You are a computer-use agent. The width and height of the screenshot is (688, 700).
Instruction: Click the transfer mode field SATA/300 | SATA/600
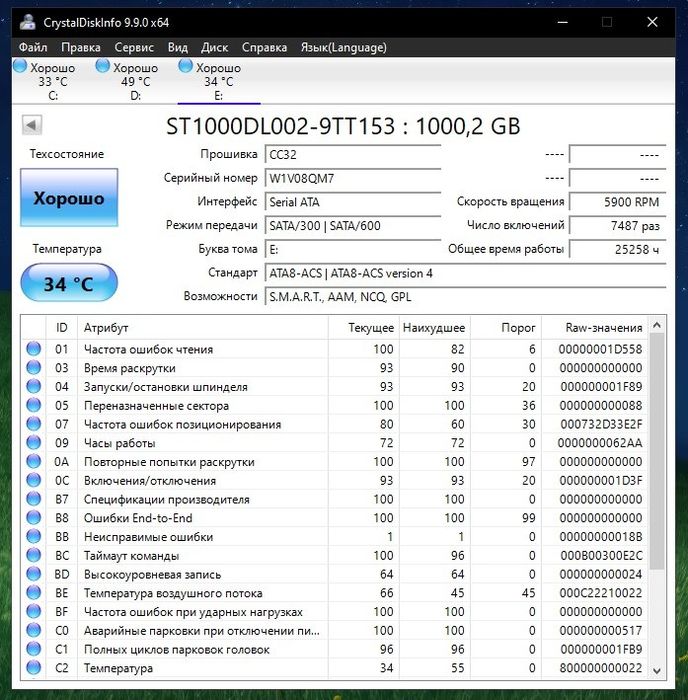353,225
